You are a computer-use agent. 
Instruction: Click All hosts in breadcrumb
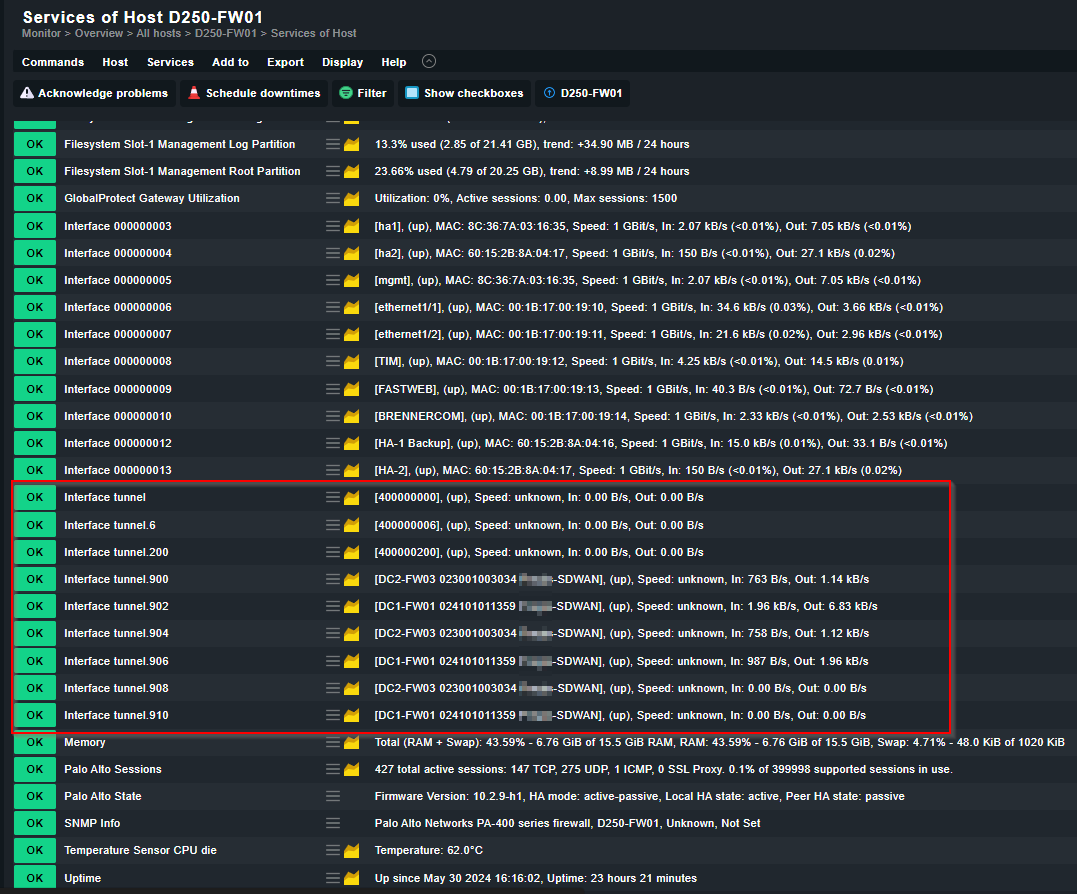tap(158, 34)
